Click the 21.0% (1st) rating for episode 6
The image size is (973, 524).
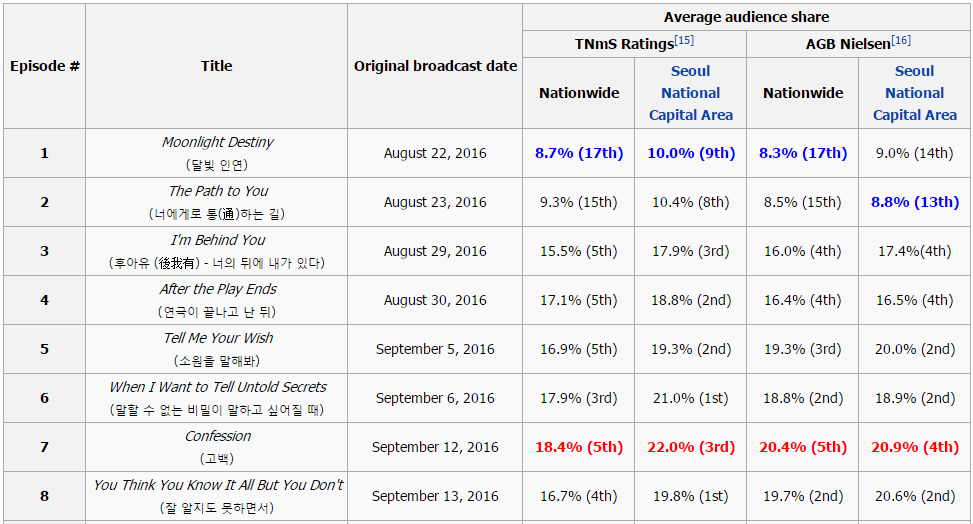691,399
